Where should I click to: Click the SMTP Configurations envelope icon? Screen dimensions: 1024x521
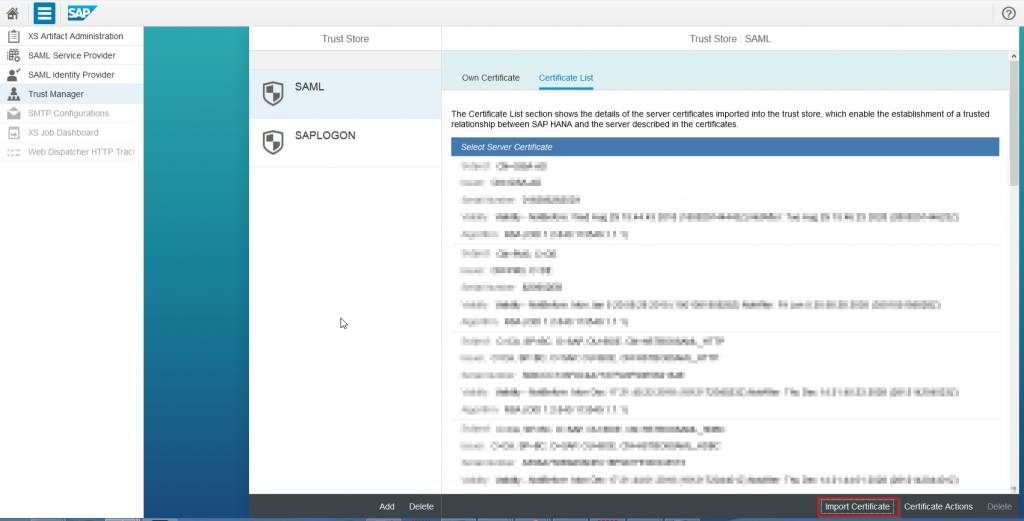pos(14,113)
